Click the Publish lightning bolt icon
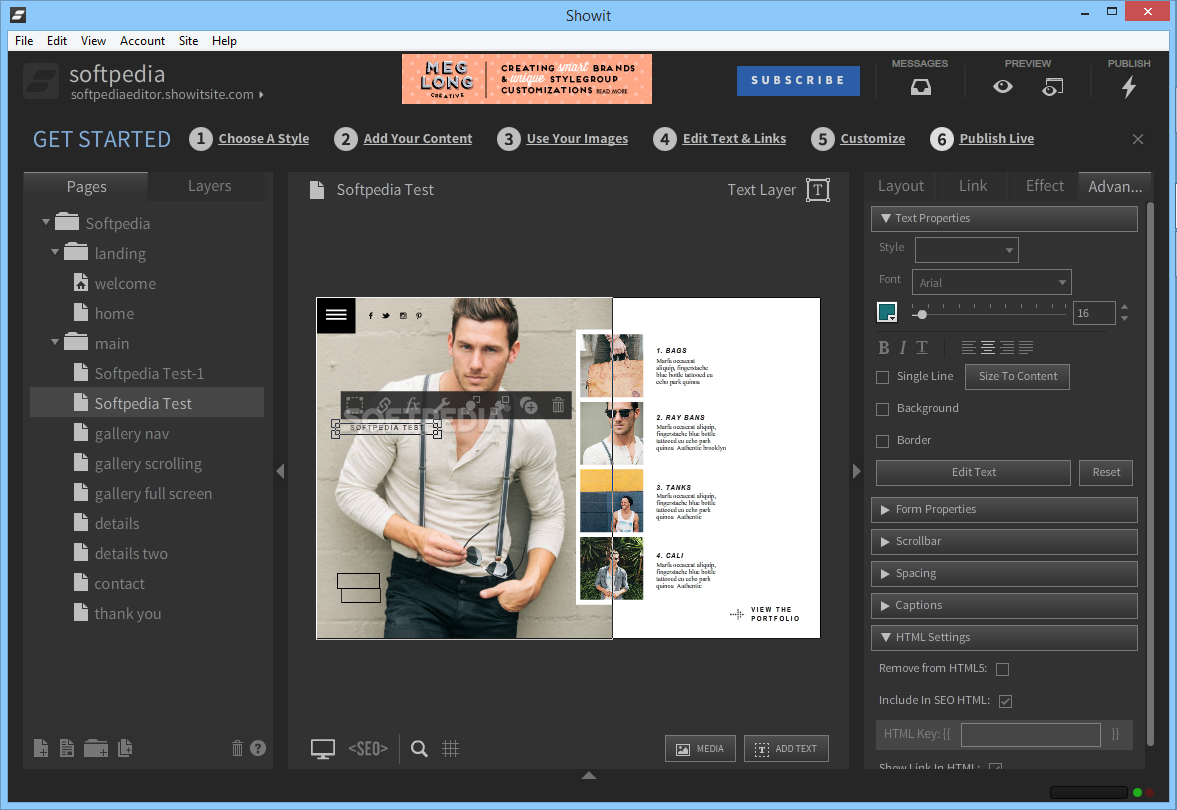Screen dimensions: 1177x810 click(1128, 87)
